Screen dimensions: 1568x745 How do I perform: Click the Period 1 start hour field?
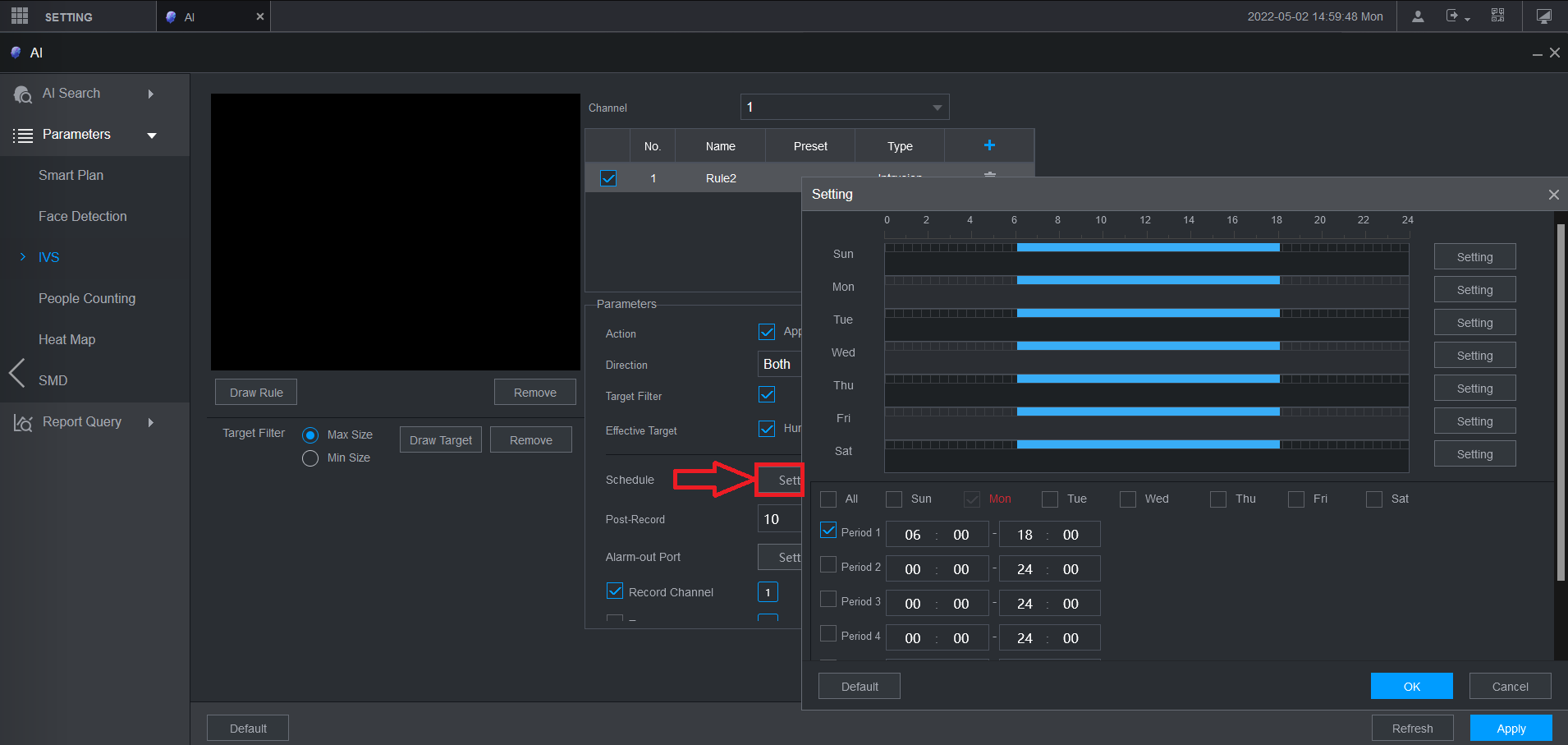point(912,535)
